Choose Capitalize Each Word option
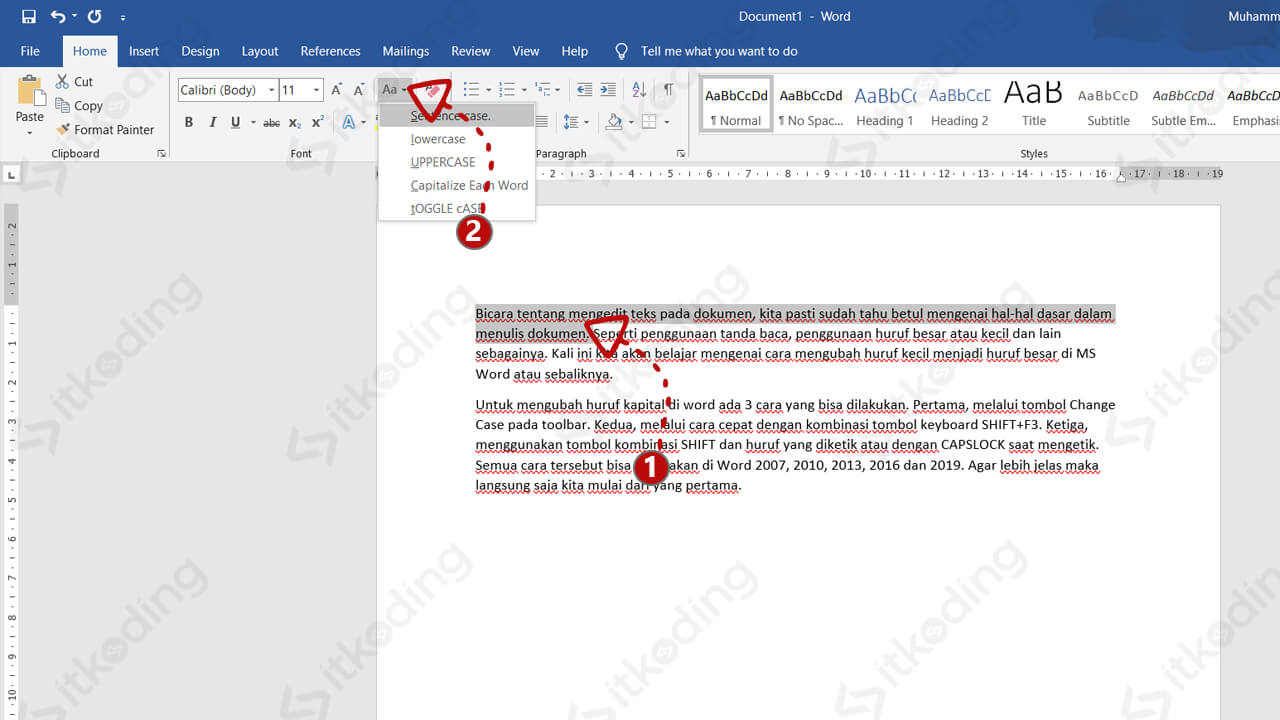The image size is (1280, 720). pyautogui.click(x=456, y=185)
